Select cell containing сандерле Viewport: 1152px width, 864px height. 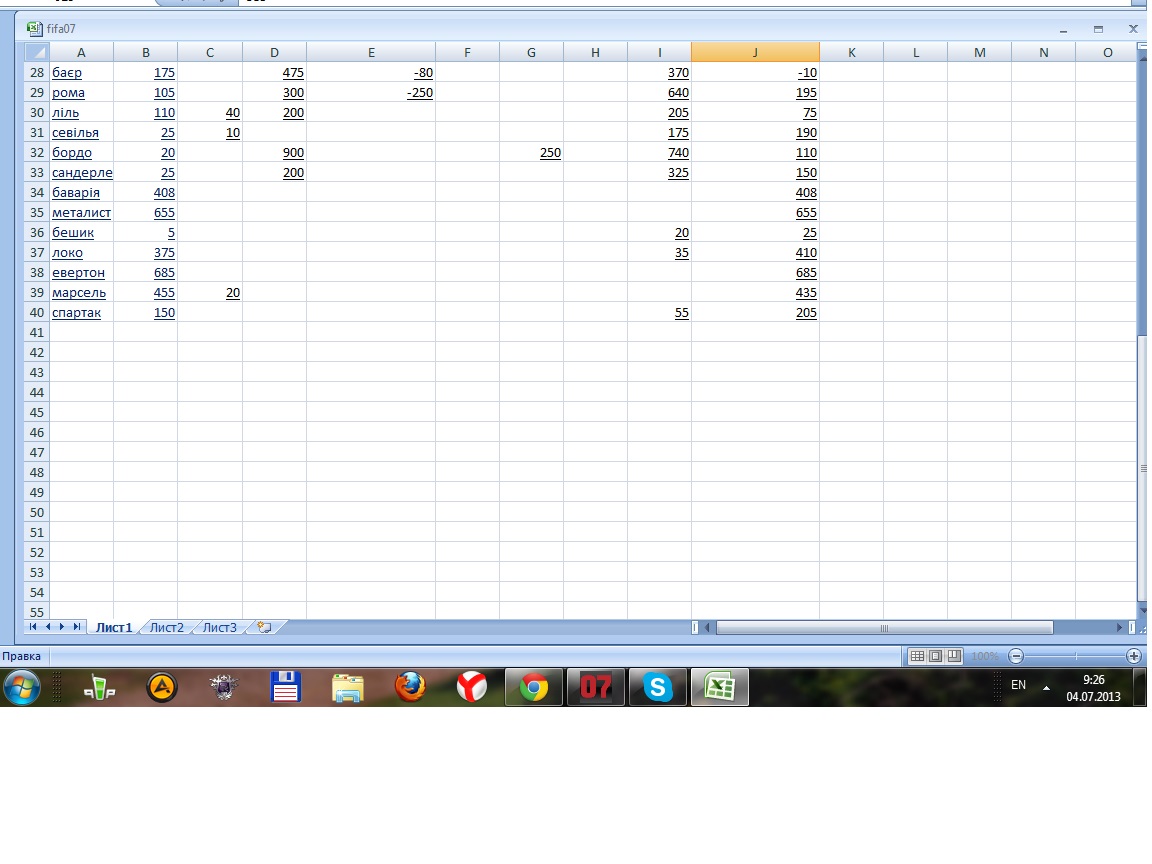(82, 173)
